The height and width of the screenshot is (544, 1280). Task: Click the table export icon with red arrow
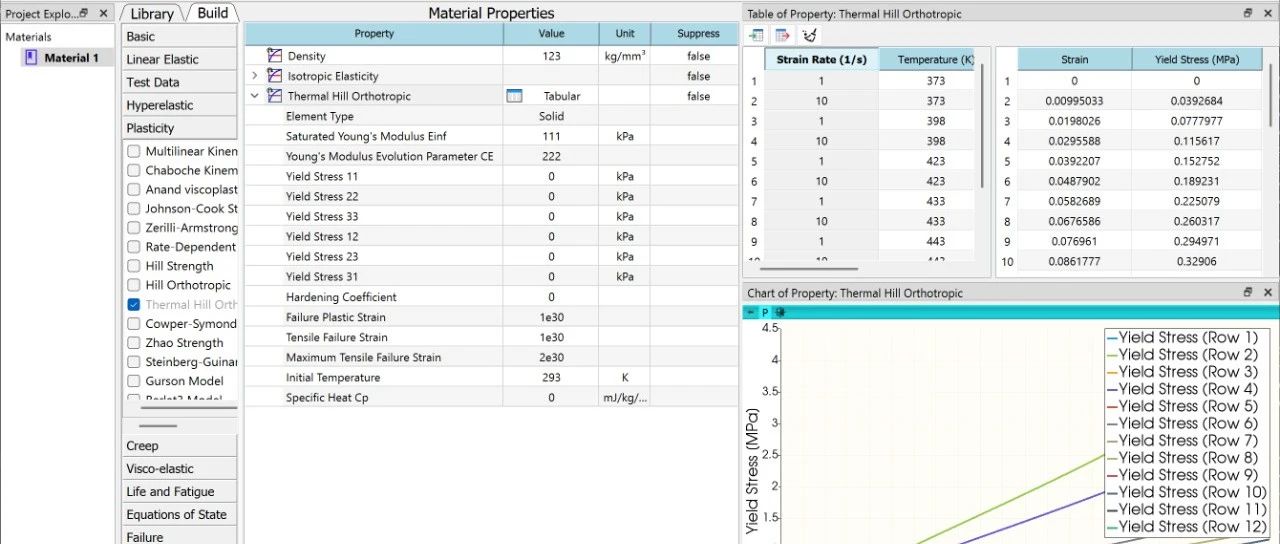pyautogui.click(x=783, y=35)
